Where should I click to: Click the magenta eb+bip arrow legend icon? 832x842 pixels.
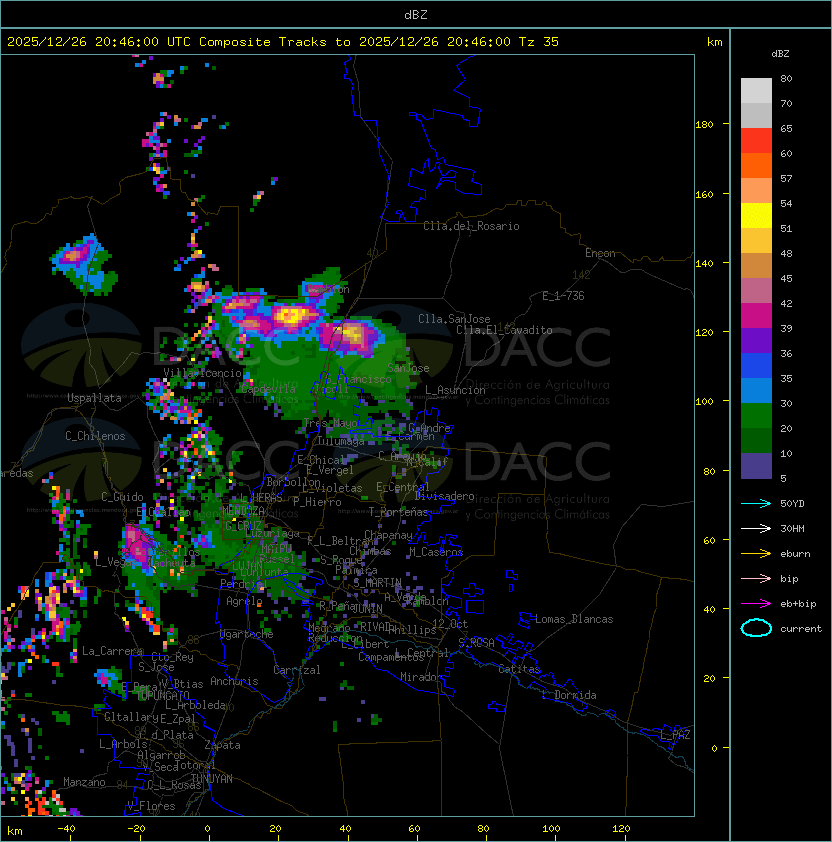pos(756,604)
